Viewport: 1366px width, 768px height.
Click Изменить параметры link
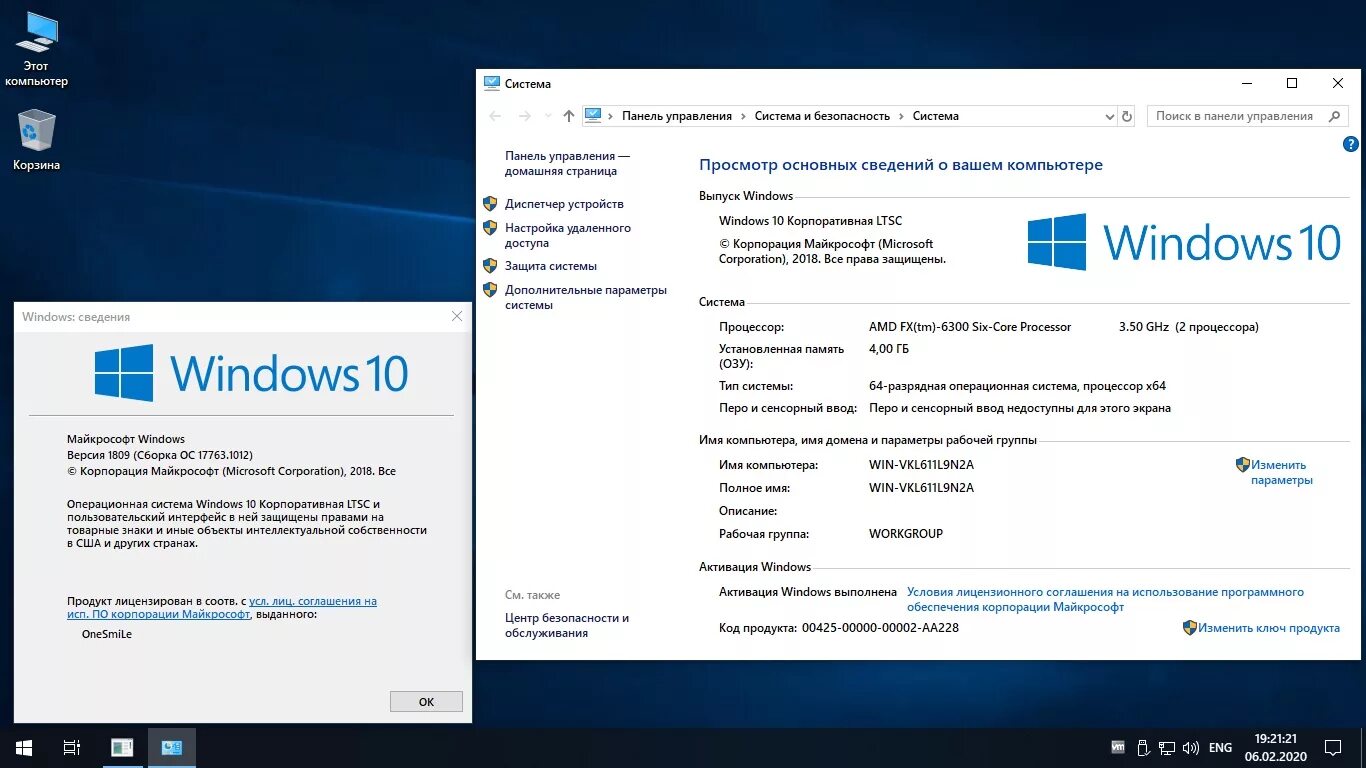(1281, 472)
